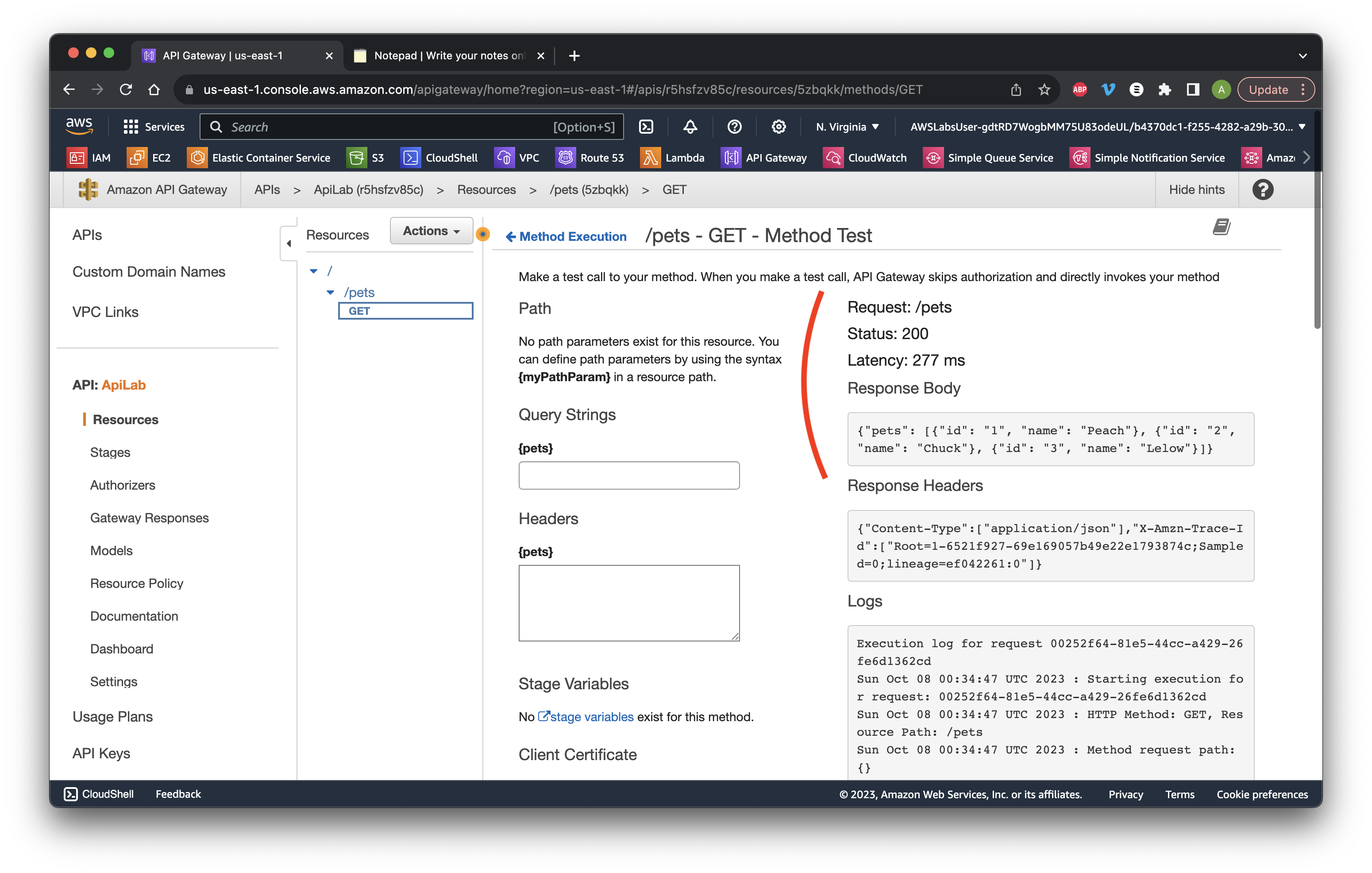Open the stage variables help link
The width and height of the screenshot is (1372, 873).
click(x=586, y=716)
